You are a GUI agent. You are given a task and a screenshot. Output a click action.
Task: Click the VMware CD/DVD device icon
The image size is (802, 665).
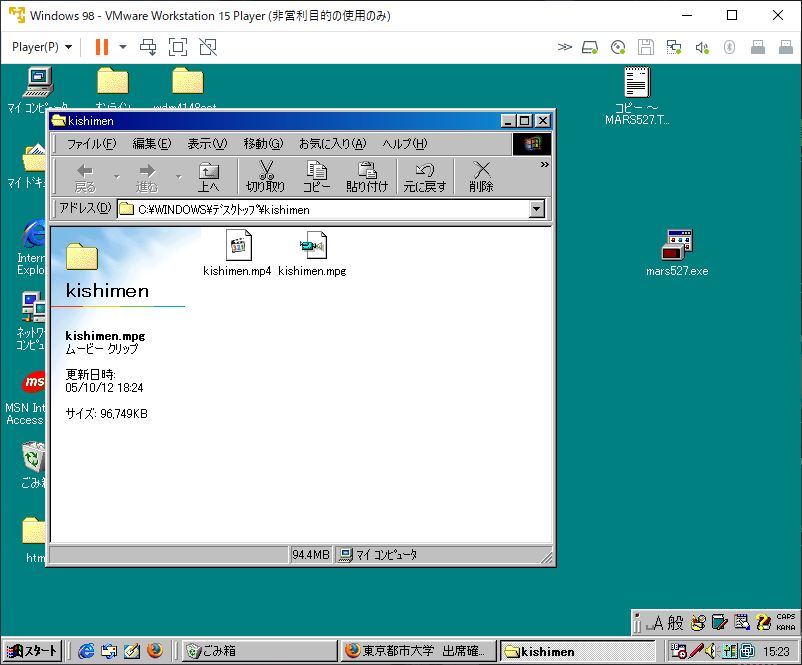coord(618,48)
